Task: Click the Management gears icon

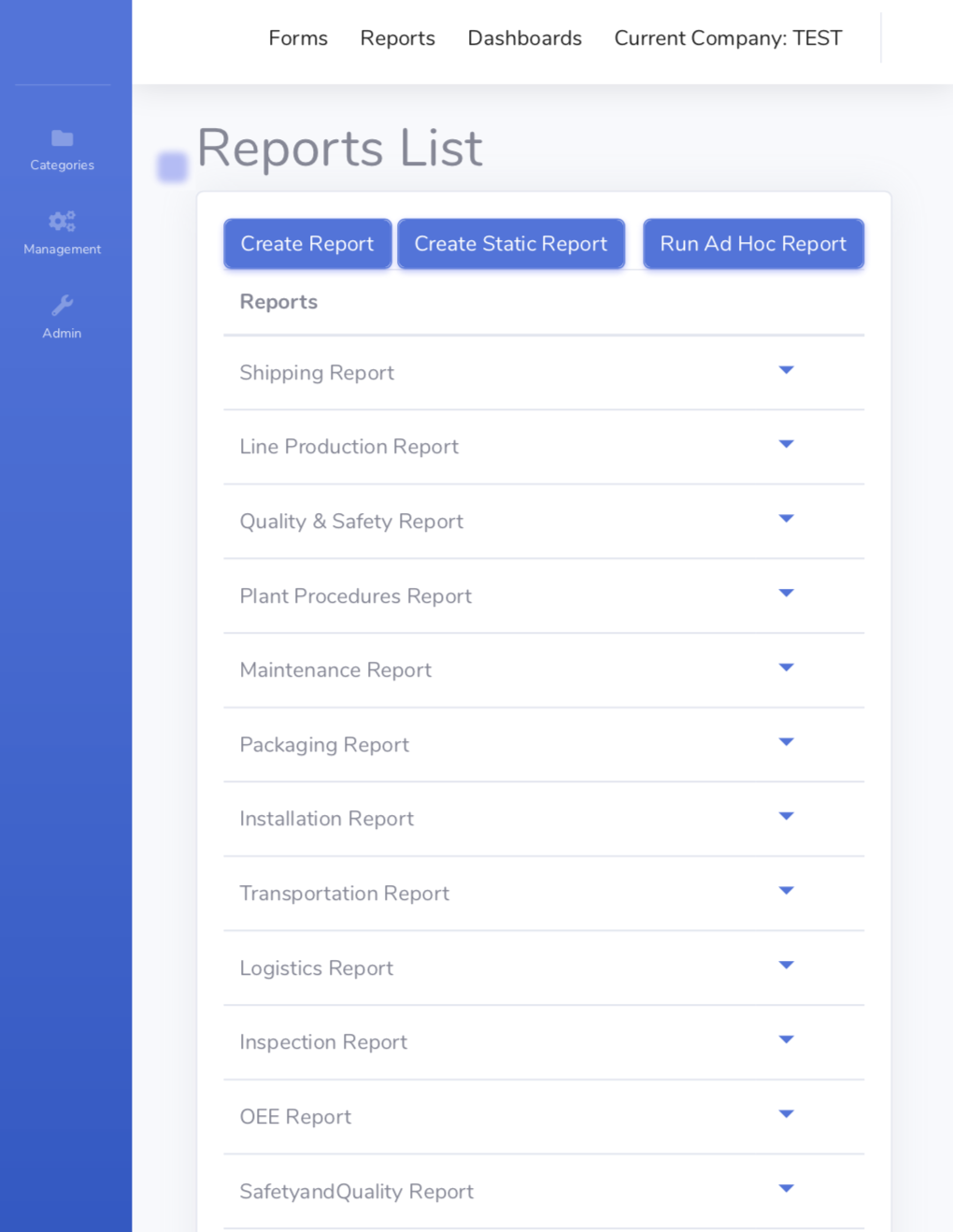Action: pyautogui.click(x=62, y=222)
